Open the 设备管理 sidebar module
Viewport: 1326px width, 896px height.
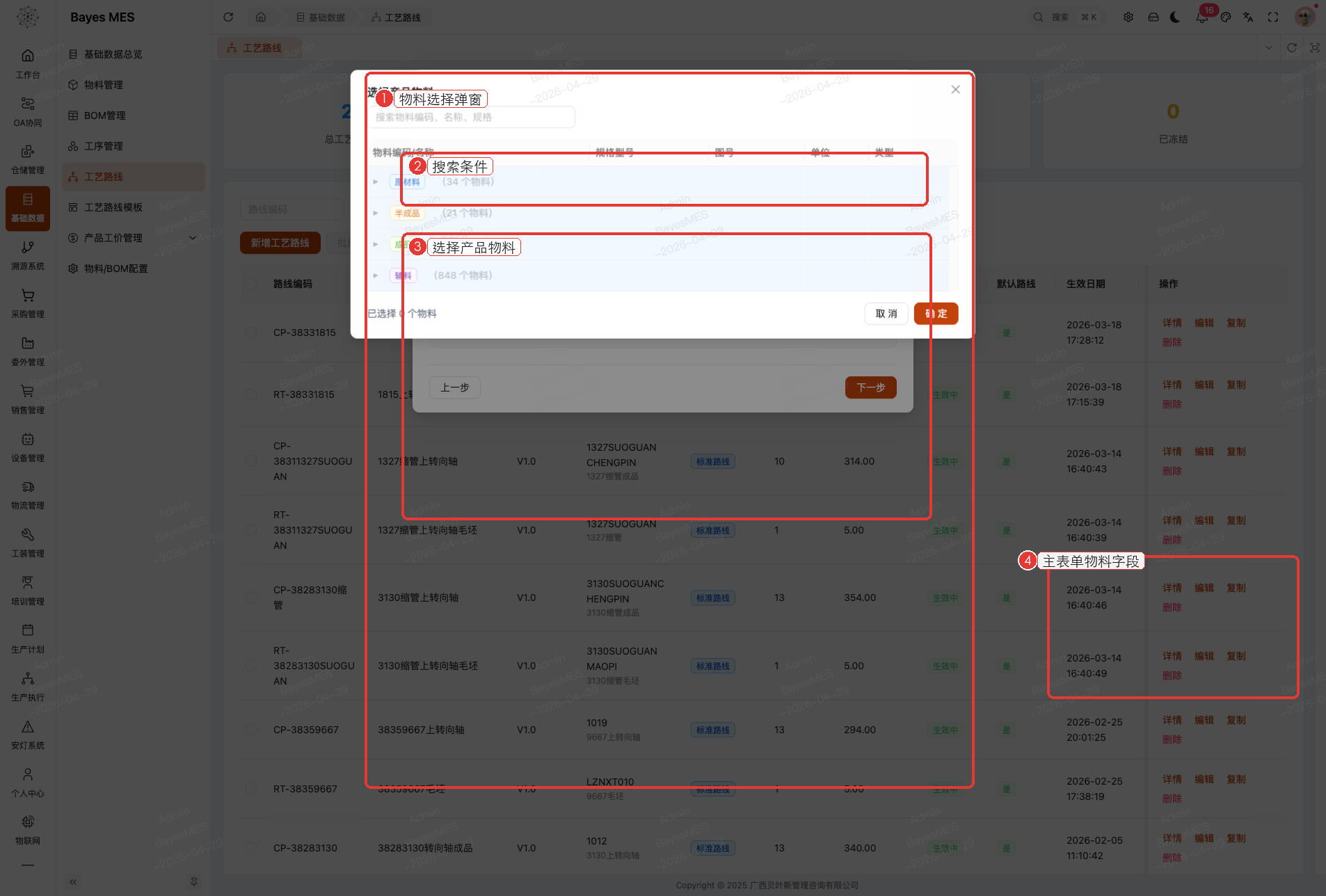28,447
